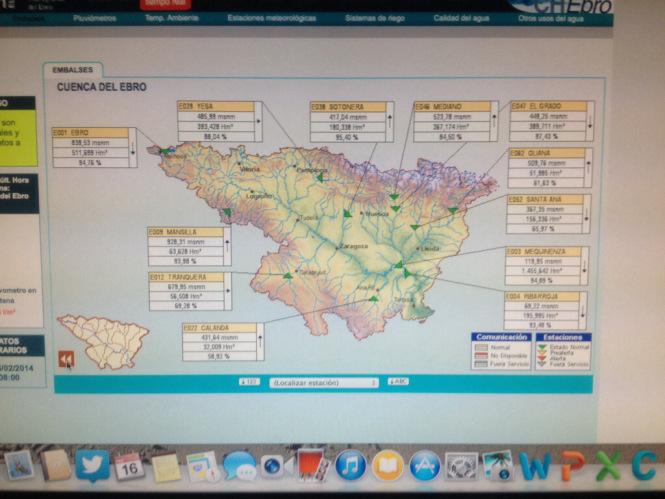Click the E001 EBRO reservoir data box

click(x=91, y=146)
